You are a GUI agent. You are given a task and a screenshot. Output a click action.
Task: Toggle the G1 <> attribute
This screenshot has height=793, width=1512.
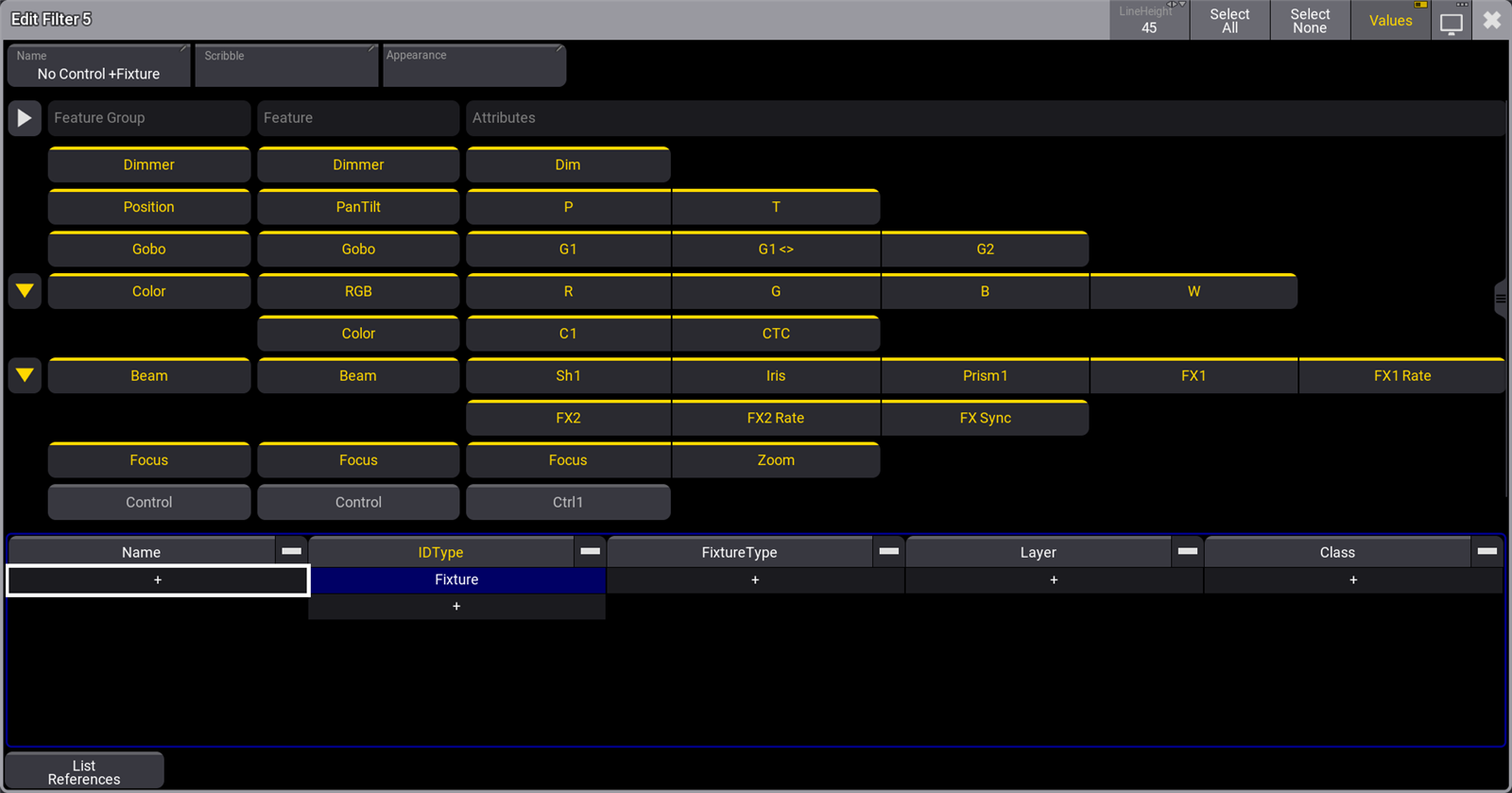776,250
